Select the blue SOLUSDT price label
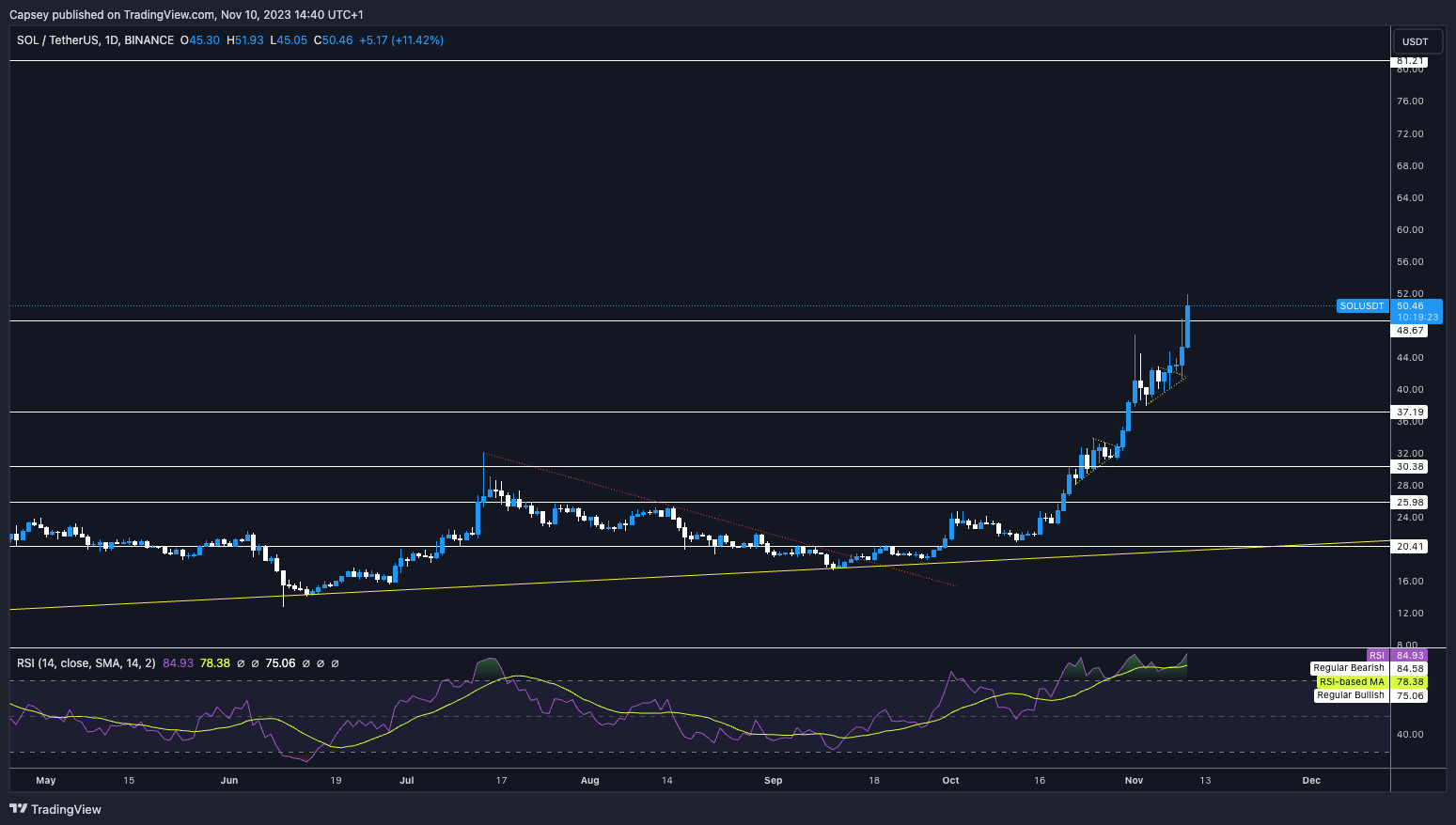Viewport: 1456px width, 825px height. pyautogui.click(x=1362, y=306)
